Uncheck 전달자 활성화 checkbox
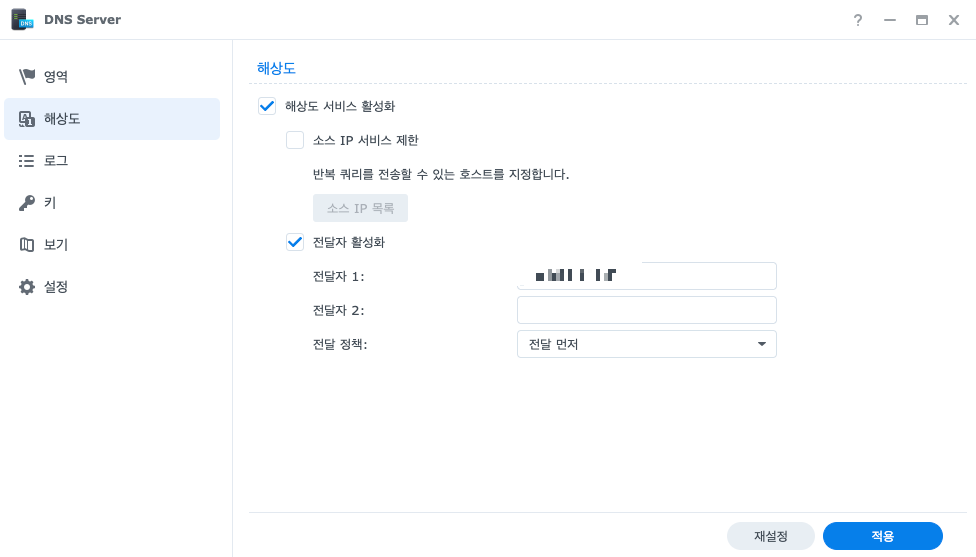 [295, 242]
